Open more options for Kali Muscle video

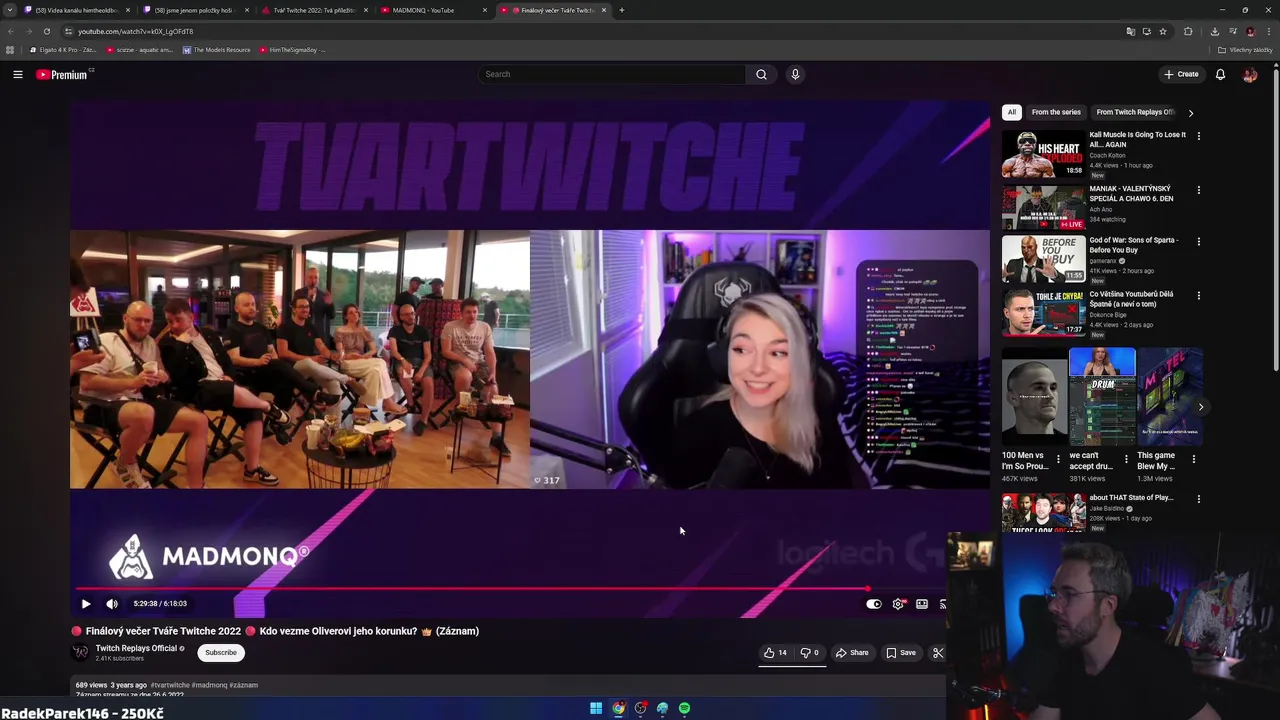click(1199, 136)
